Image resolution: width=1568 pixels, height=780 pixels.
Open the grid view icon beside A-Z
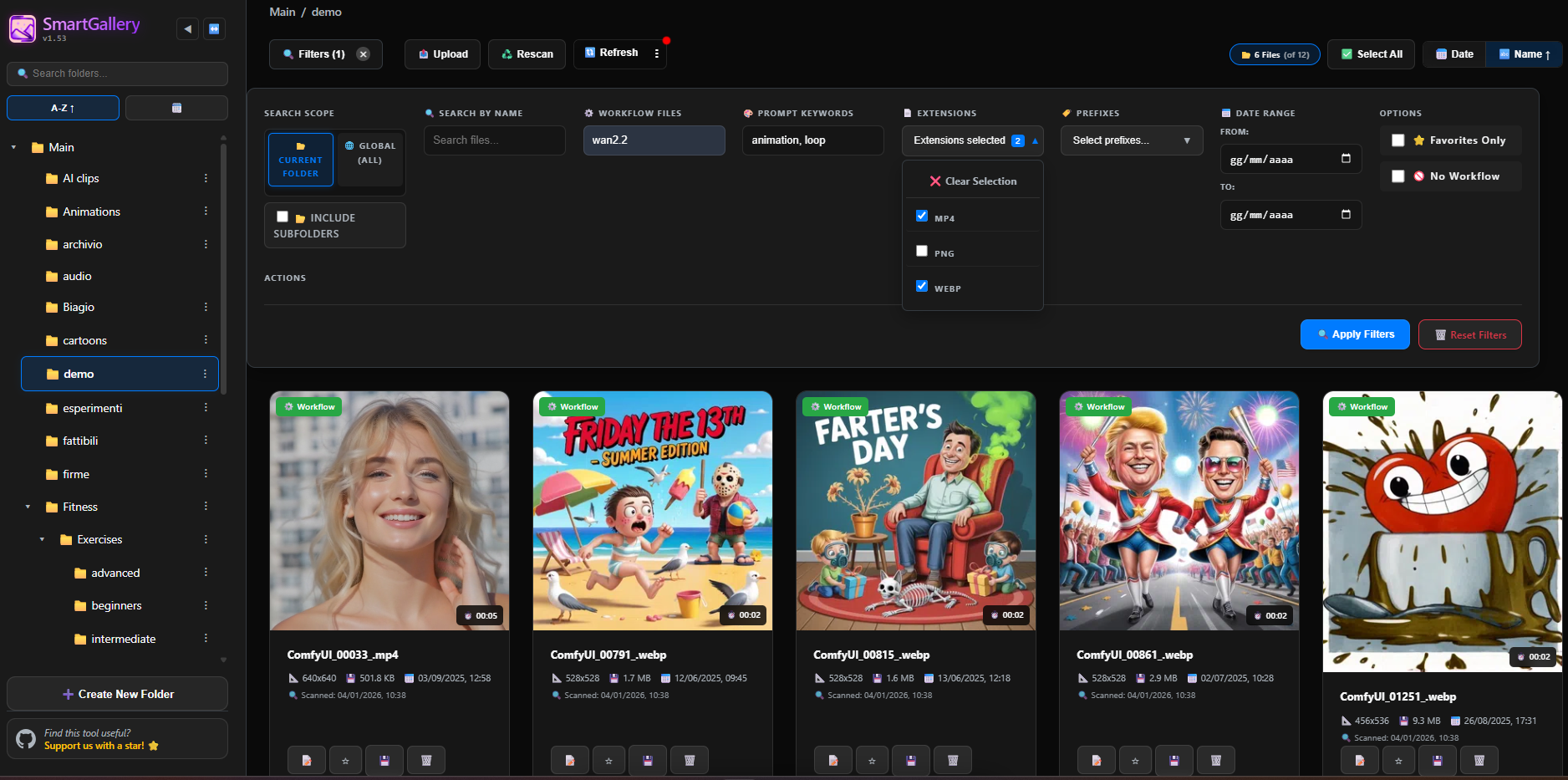[x=176, y=107]
